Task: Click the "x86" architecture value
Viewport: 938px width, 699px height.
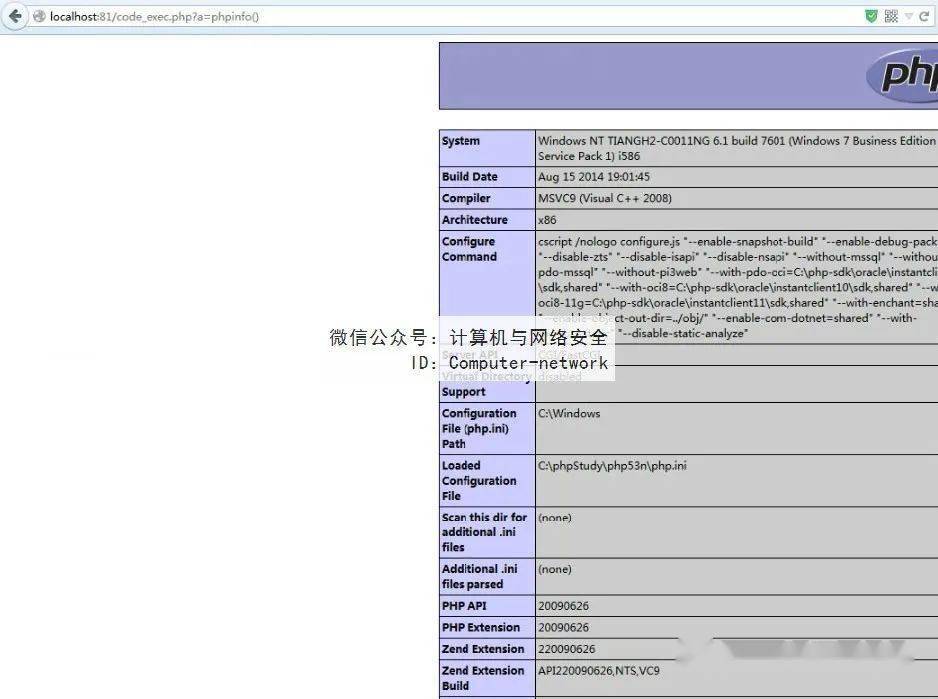Action: (547, 220)
